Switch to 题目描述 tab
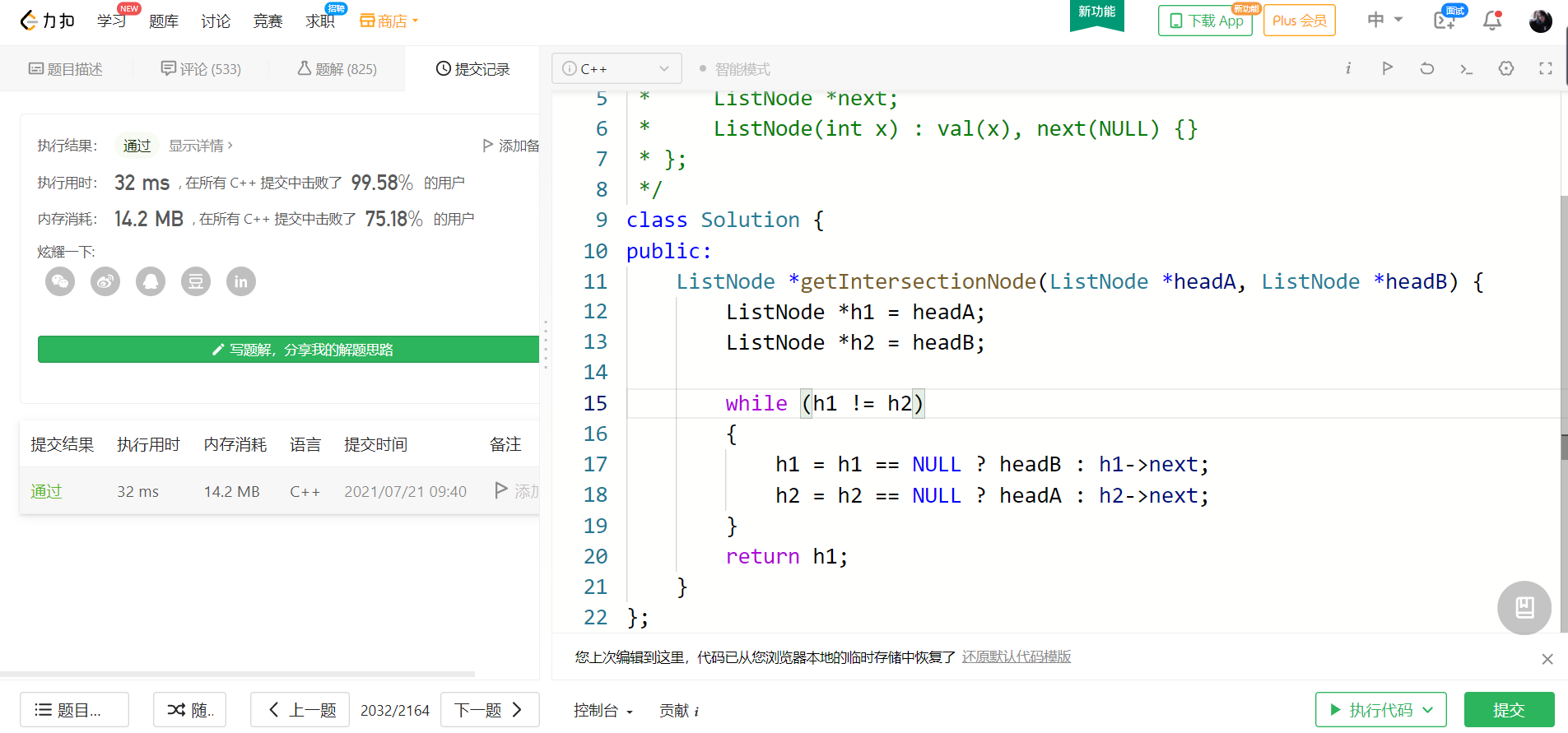The height and width of the screenshot is (733, 1568). [x=66, y=69]
